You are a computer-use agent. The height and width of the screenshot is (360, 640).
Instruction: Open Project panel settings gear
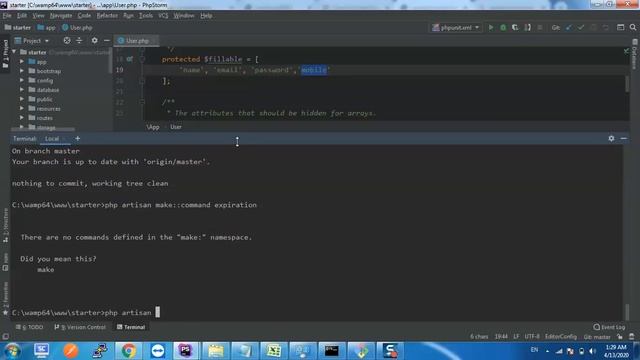tap(94, 40)
